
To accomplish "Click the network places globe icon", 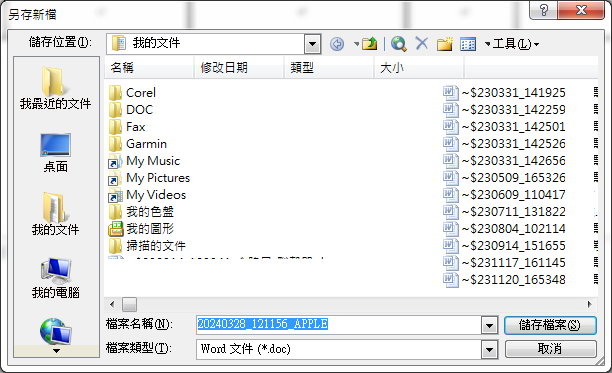I will coord(55,331).
